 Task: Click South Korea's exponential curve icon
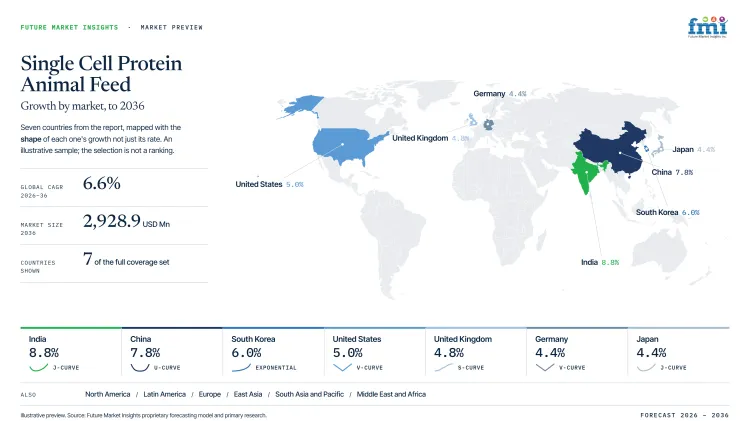241,367
